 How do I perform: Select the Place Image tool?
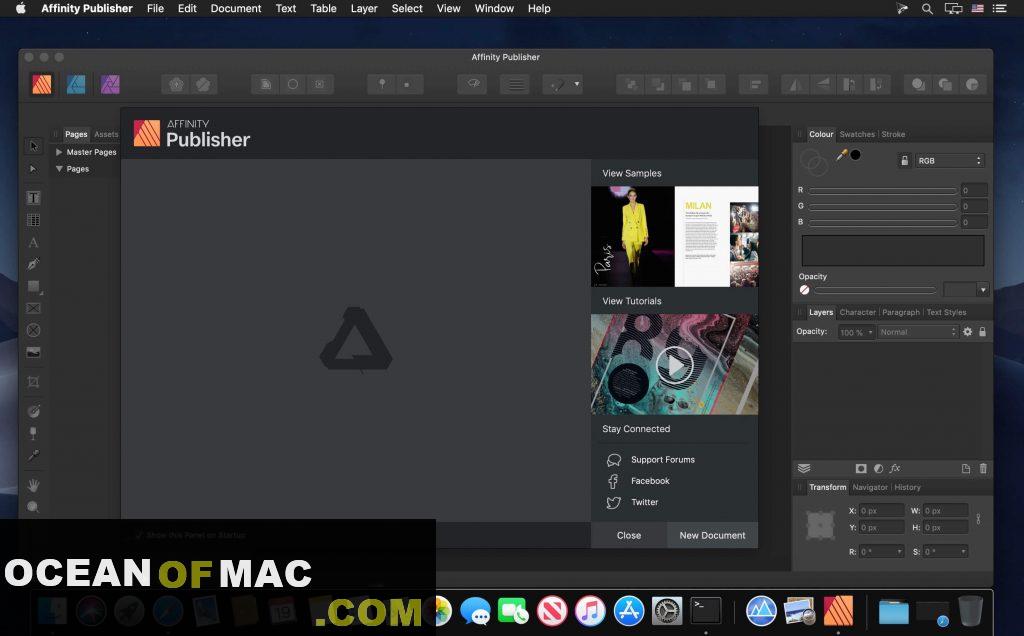point(33,353)
